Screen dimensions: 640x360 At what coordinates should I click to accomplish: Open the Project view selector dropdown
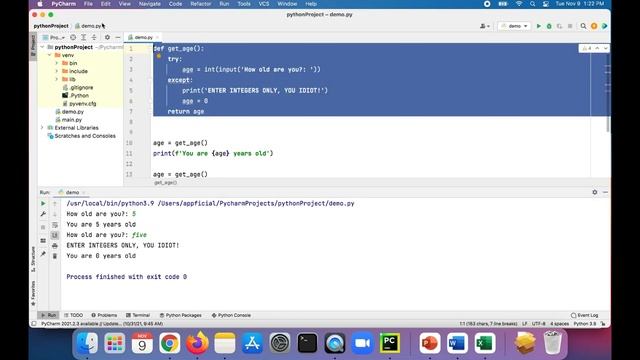click(54, 37)
